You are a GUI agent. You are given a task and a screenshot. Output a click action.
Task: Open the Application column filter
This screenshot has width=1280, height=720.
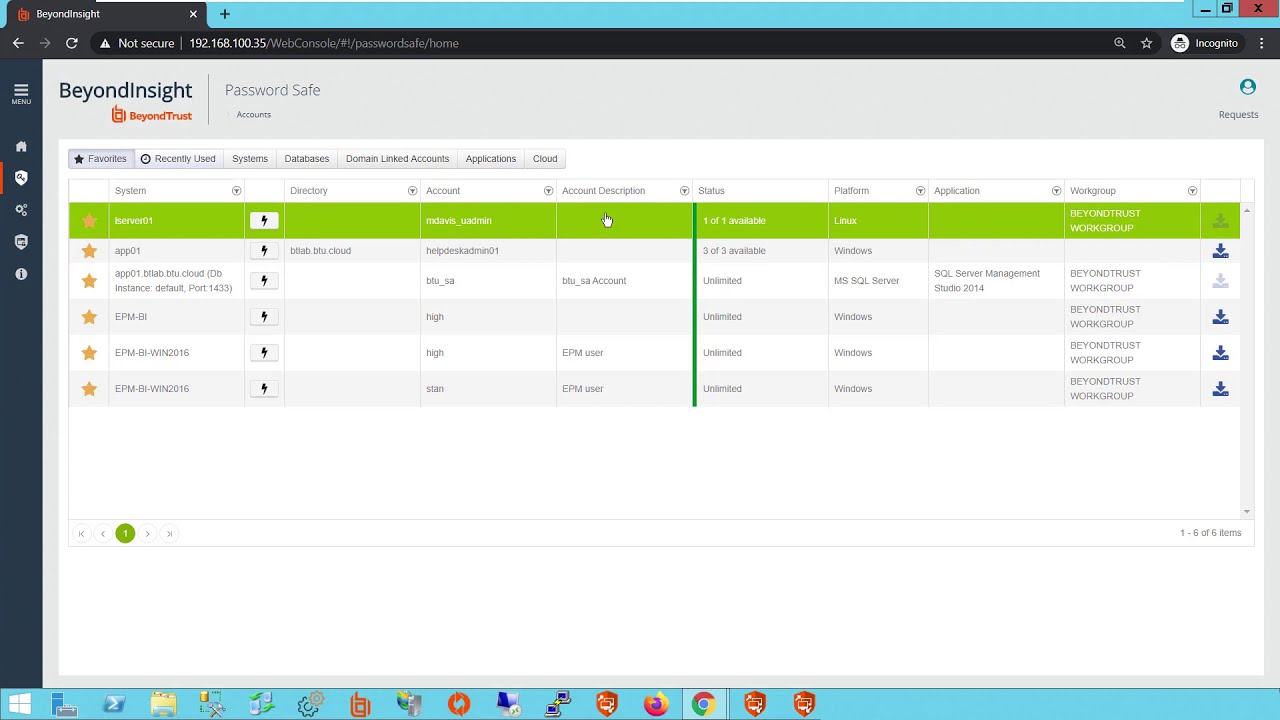click(1056, 191)
